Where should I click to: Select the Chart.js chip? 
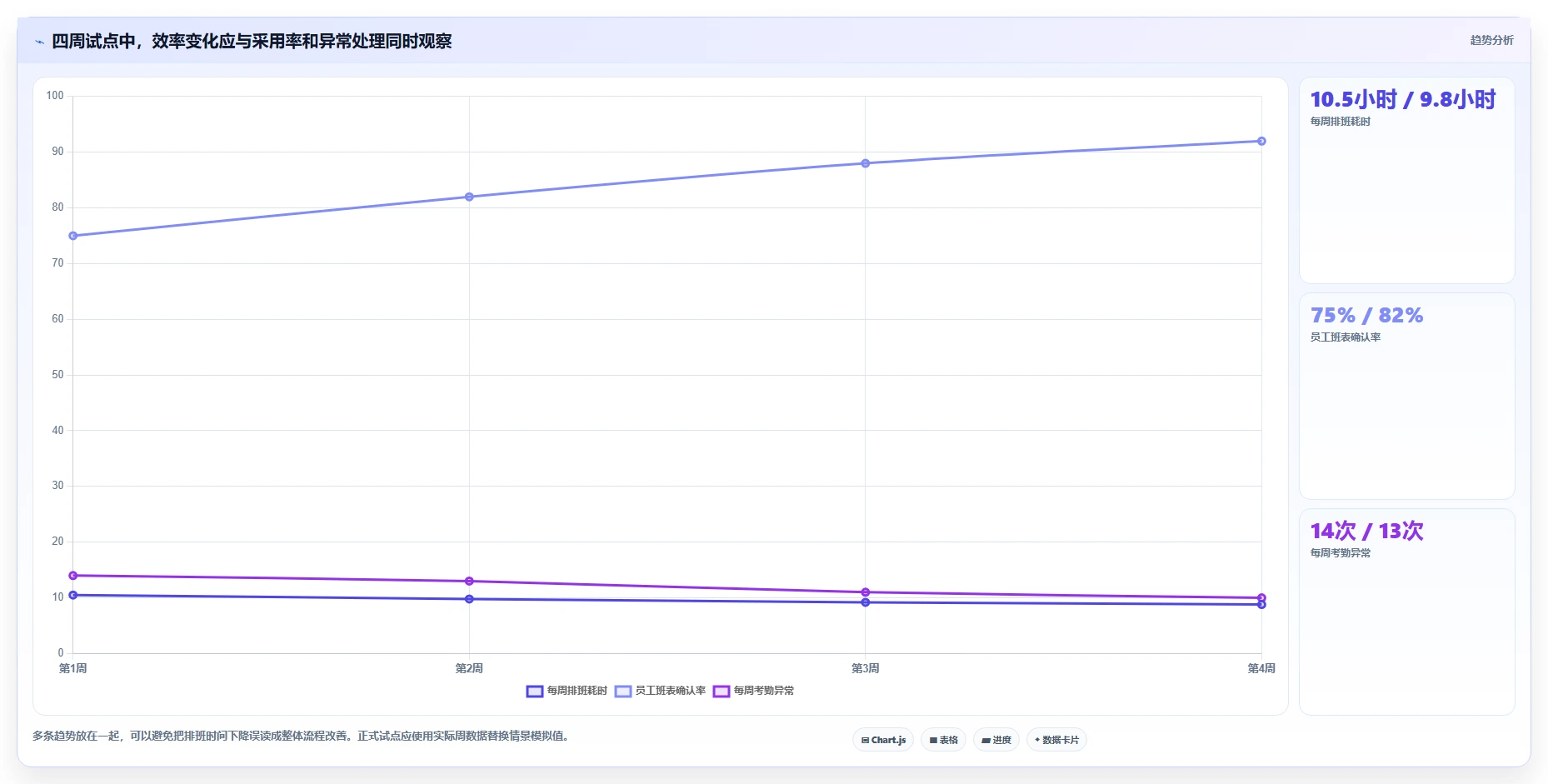pos(883,740)
